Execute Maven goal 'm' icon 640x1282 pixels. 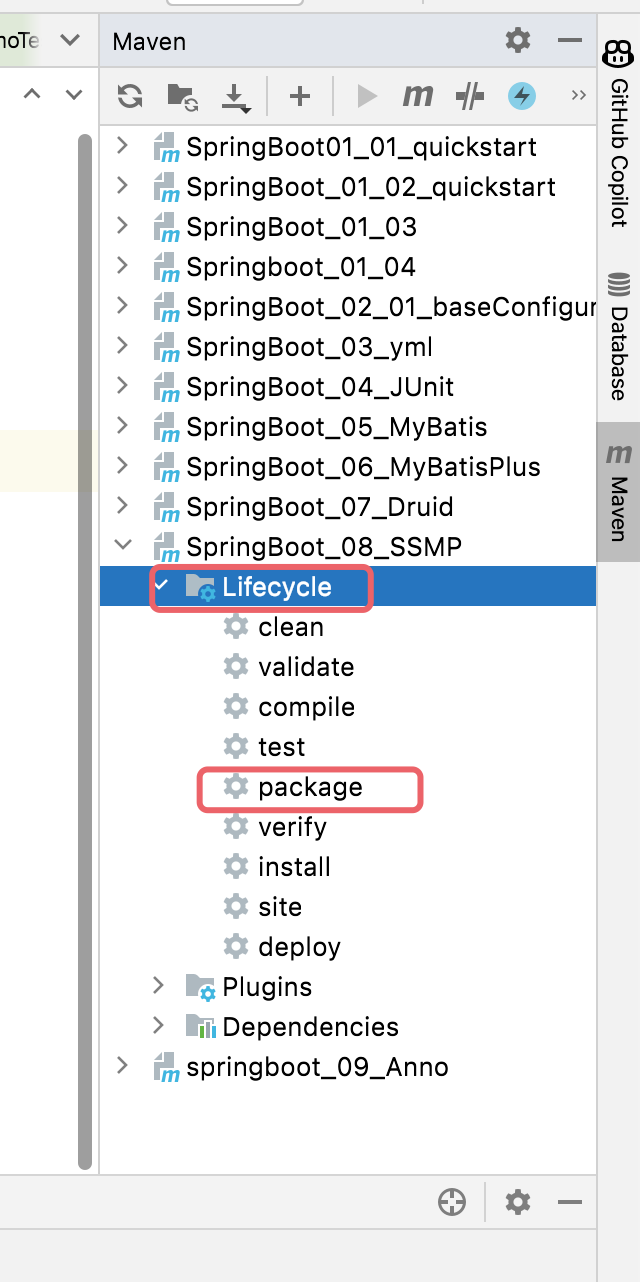418,96
